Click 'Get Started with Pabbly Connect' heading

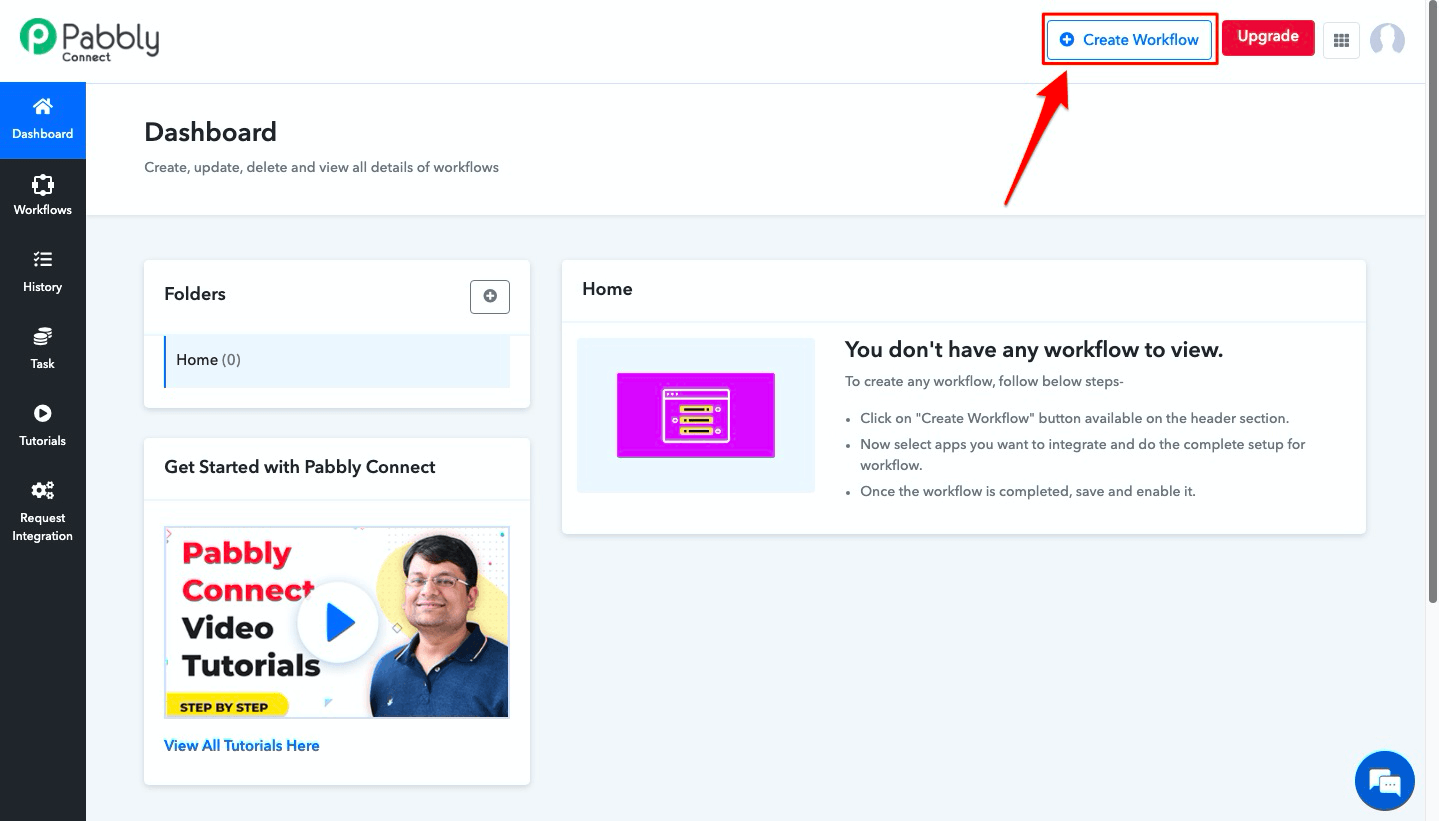(300, 467)
